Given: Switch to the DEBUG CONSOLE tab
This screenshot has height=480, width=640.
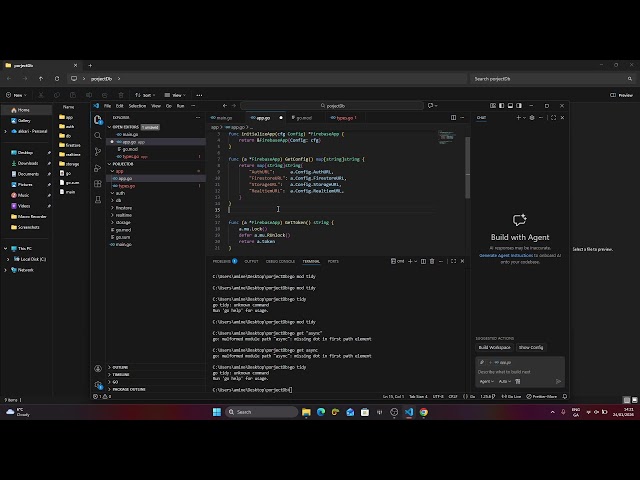Looking at the screenshot, I should 280,261.
